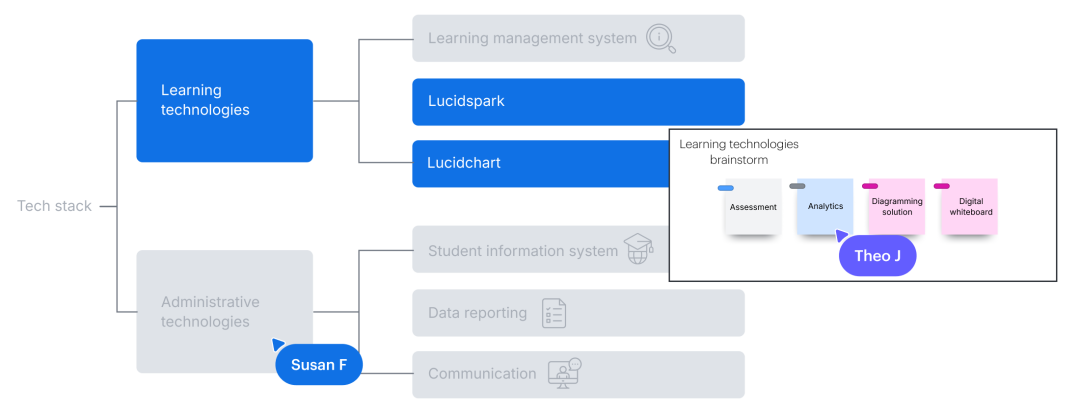
Task: Select the Student information system node
Action: [541, 249]
